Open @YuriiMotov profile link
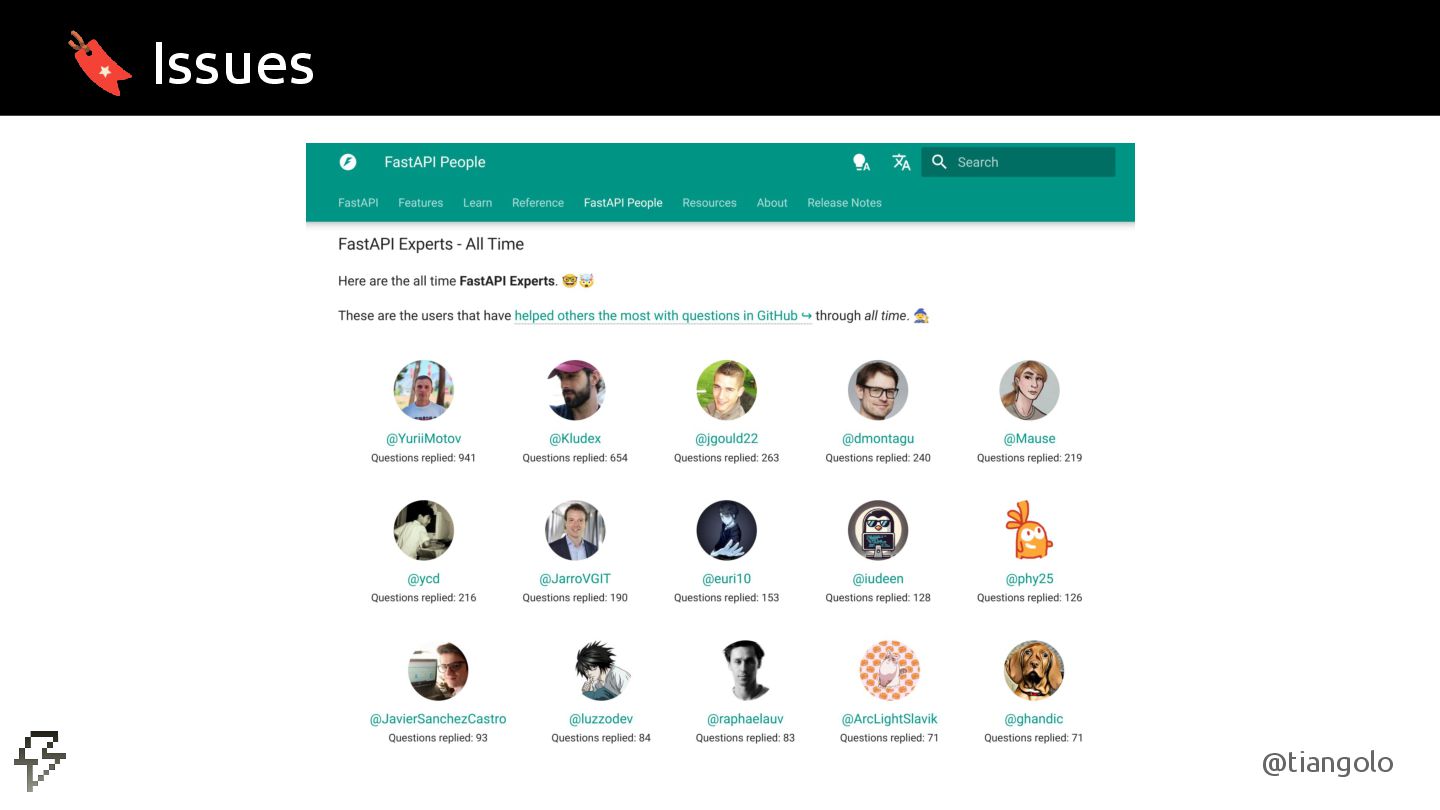The image size is (1440, 810). point(423,438)
